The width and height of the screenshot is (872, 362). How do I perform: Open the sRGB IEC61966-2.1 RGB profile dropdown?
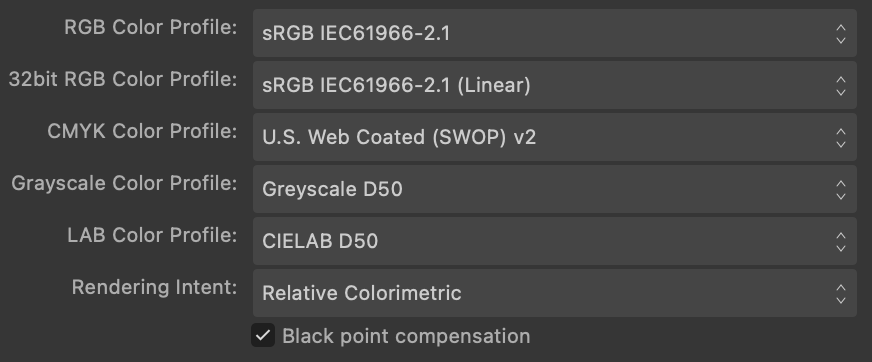point(554,33)
